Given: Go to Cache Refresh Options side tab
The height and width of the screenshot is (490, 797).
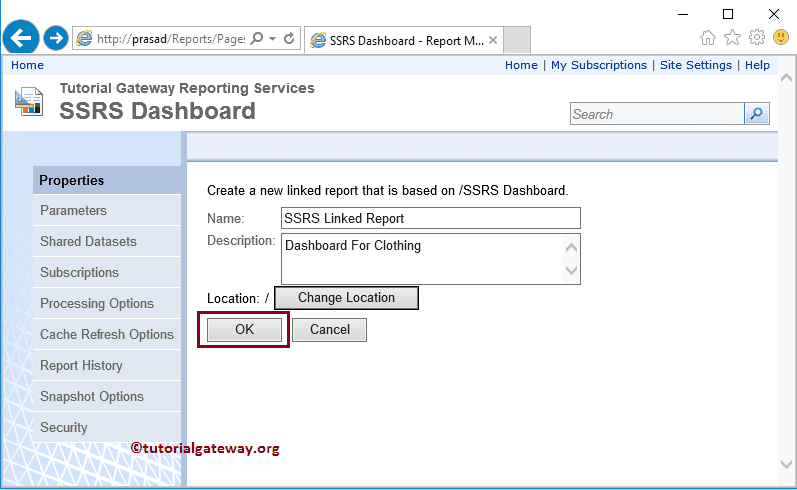Looking at the screenshot, I should tap(107, 334).
